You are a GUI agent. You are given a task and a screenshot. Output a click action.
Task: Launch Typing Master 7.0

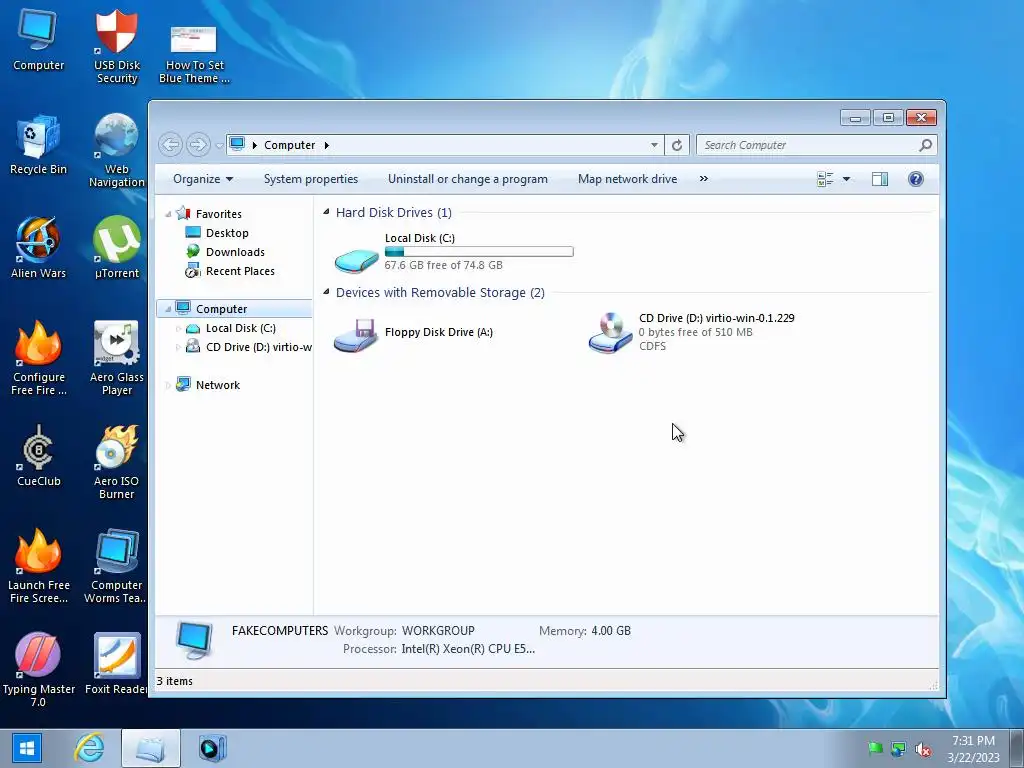tap(38, 669)
